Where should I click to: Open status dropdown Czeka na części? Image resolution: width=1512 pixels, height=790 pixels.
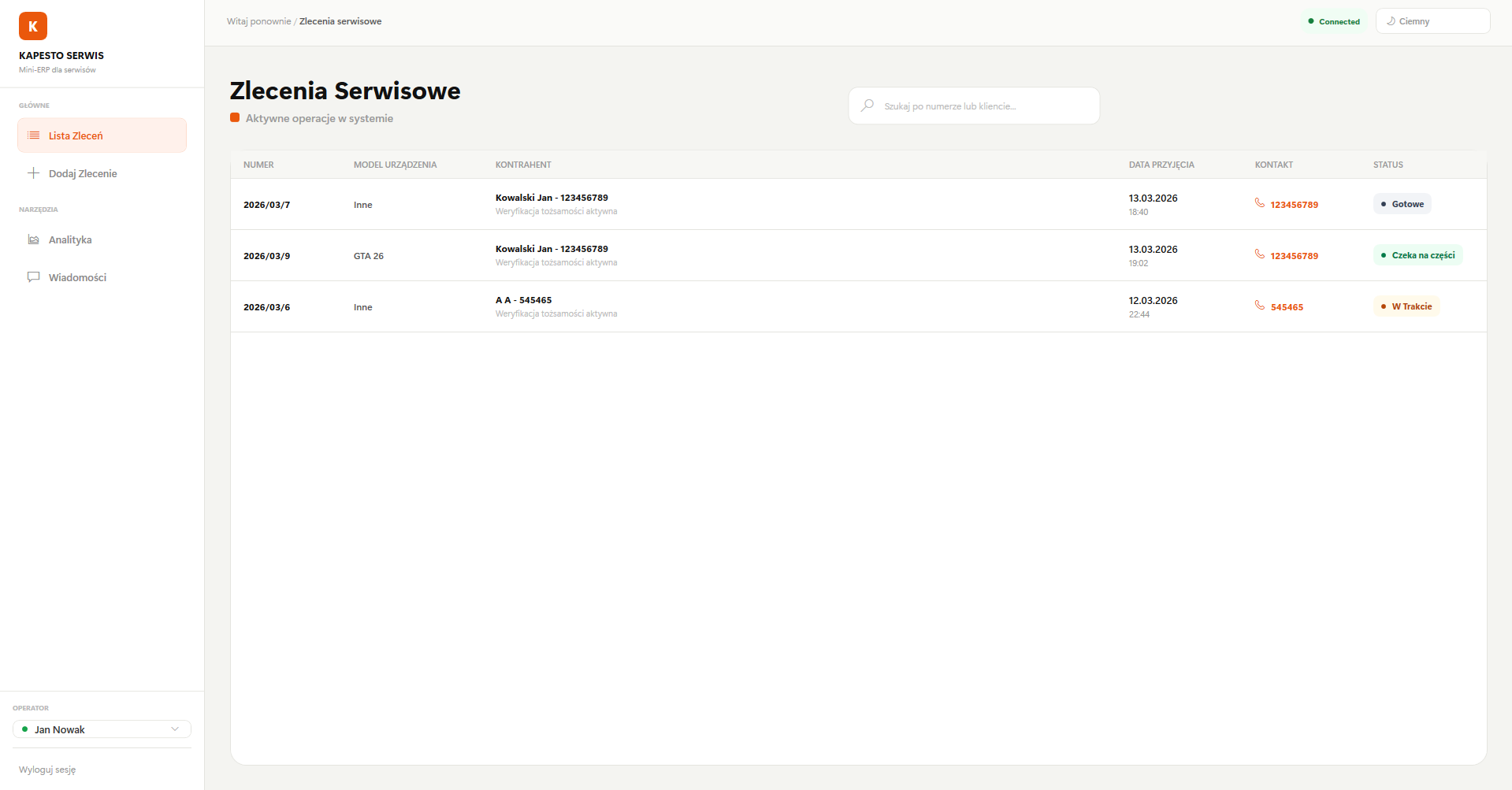click(x=1417, y=255)
